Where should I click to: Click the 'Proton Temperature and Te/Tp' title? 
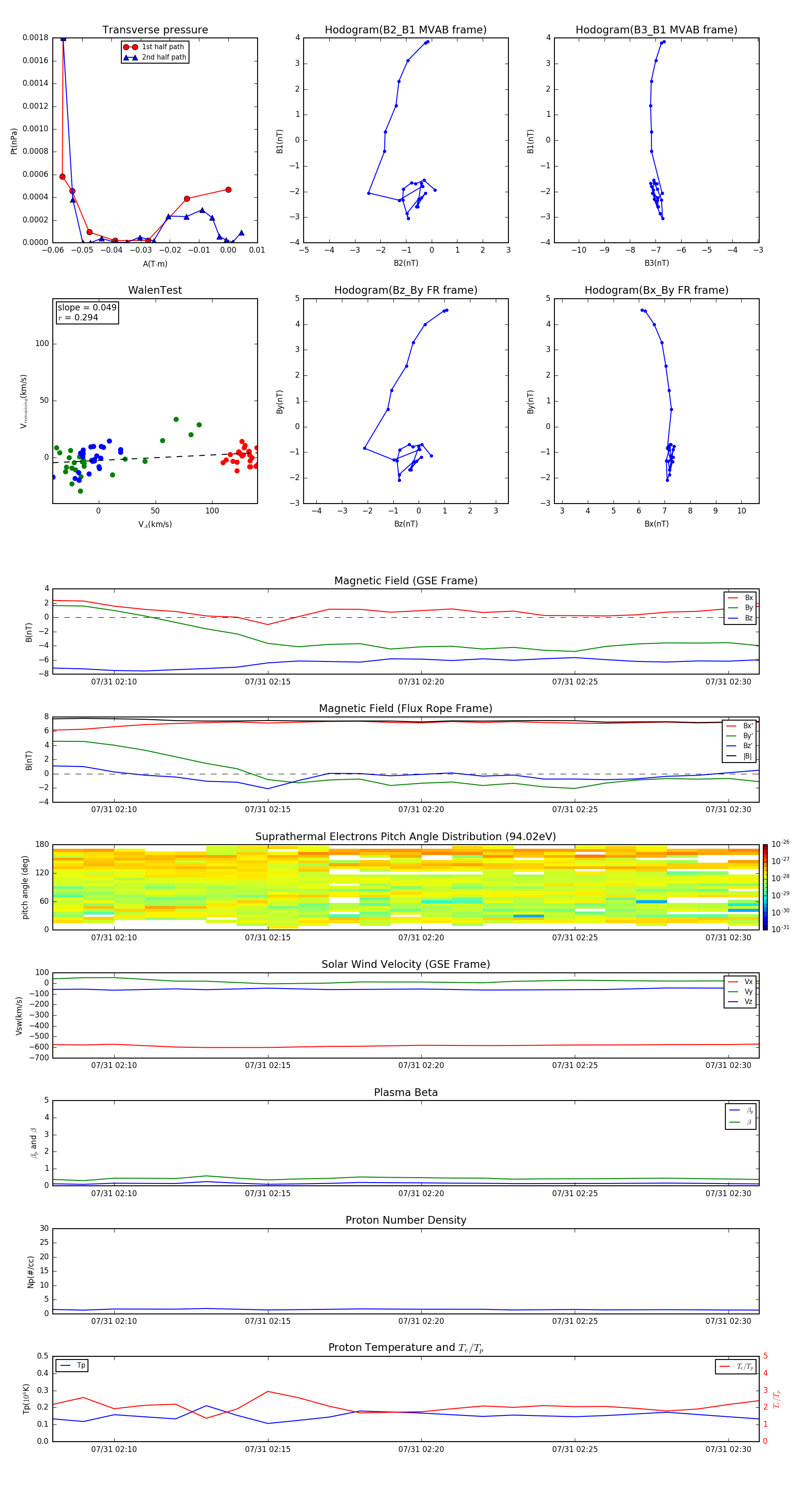coord(406,1347)
